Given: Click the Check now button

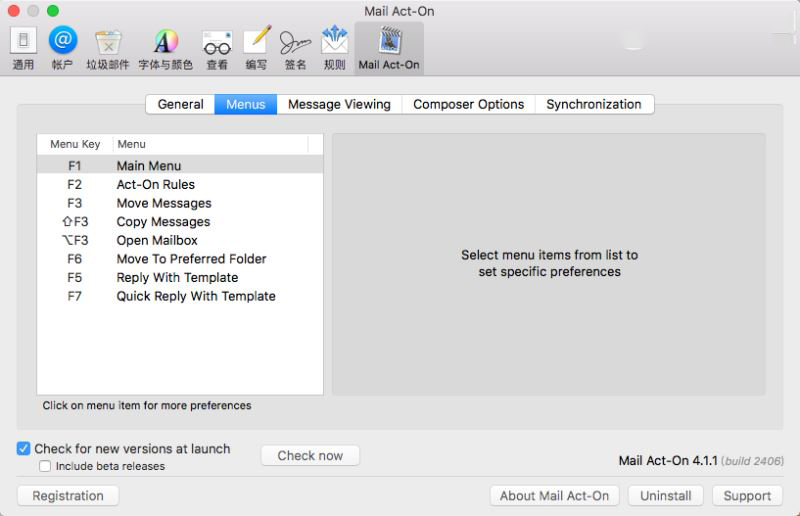Looking at the screenshot, I should [310, 455].
